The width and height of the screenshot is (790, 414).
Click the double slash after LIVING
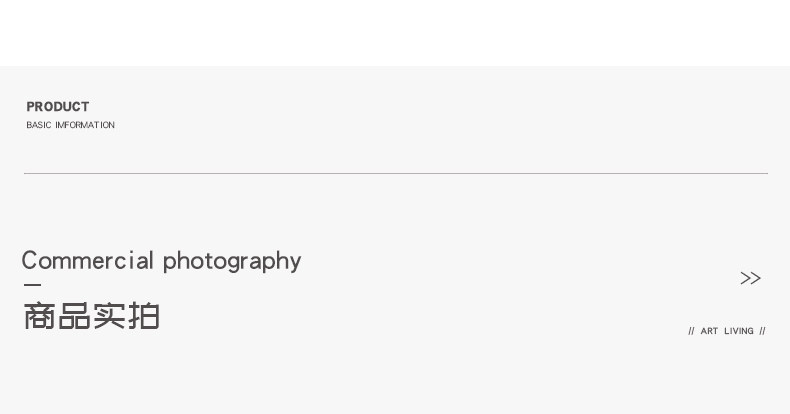point(762,331)
